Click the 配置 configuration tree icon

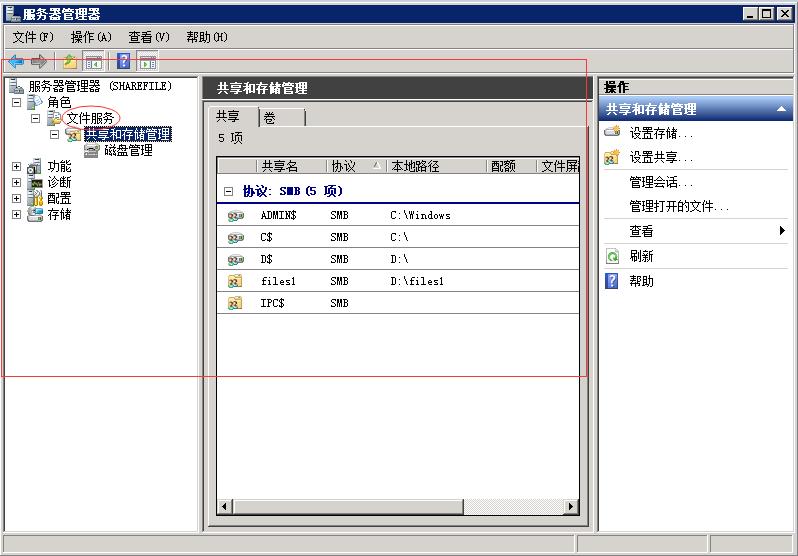click(x=35, y=198)
